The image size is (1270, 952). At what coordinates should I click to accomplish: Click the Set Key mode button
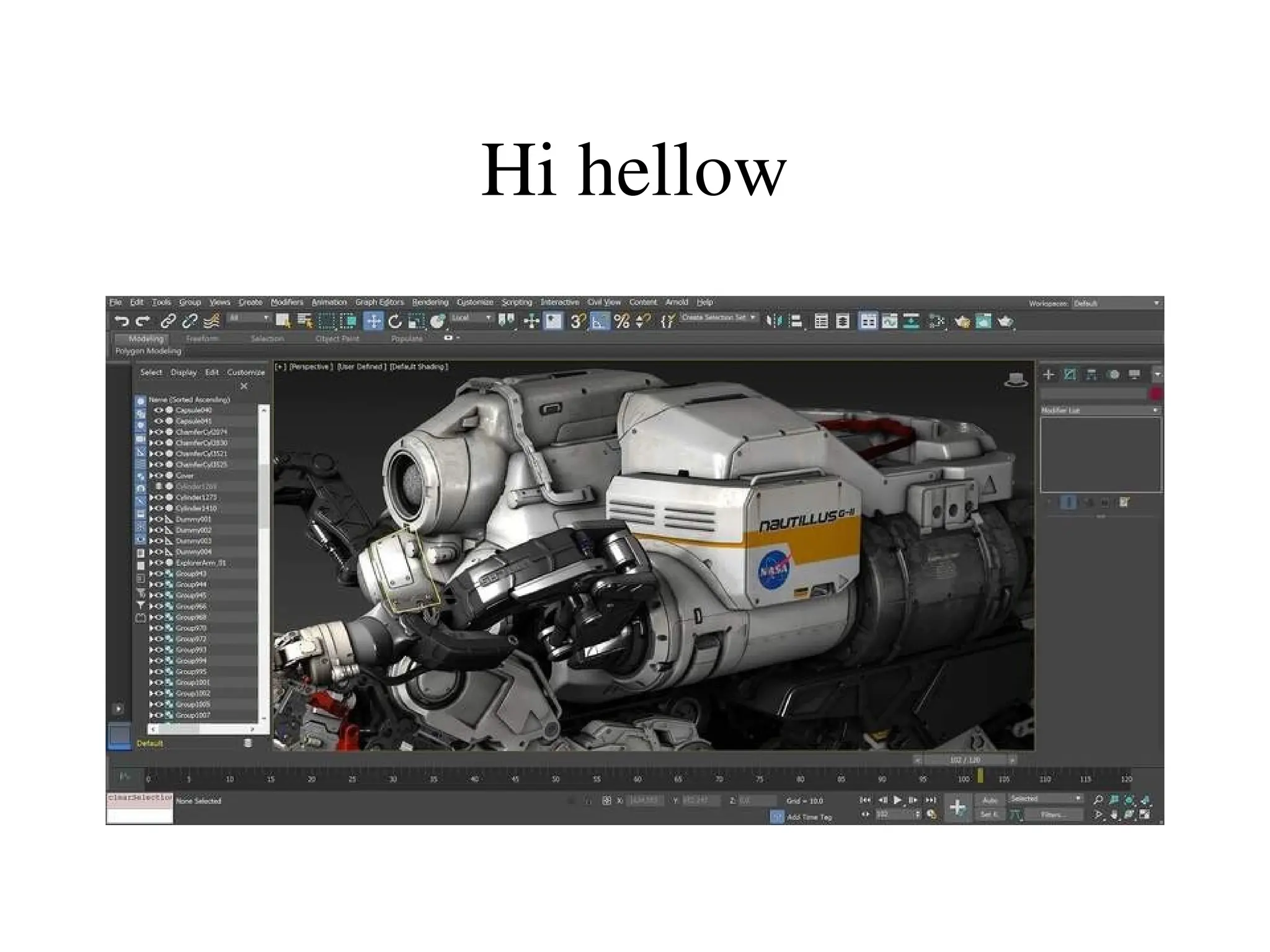click(990, 814)
